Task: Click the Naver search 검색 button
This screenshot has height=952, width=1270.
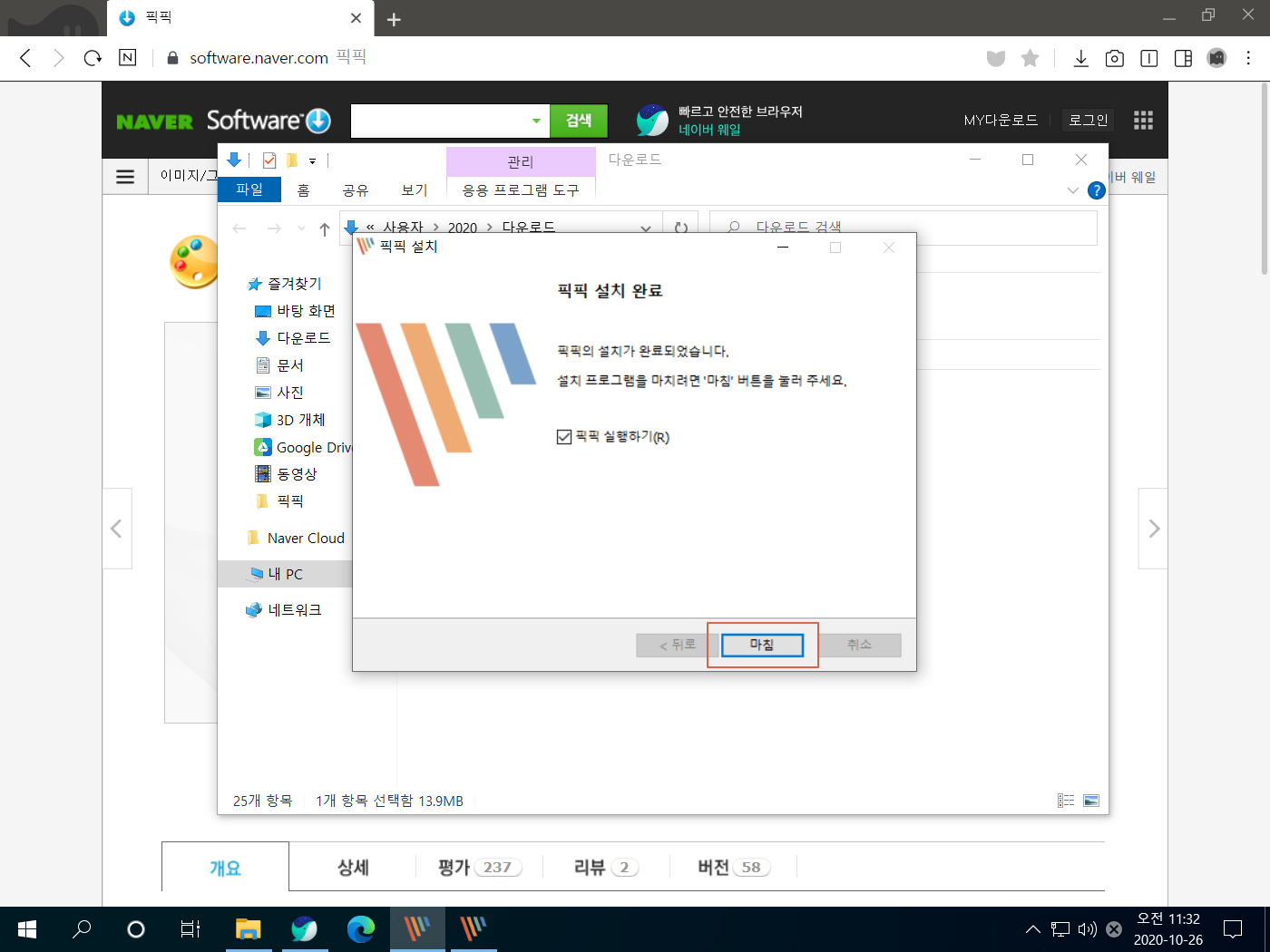Action: 579,121
